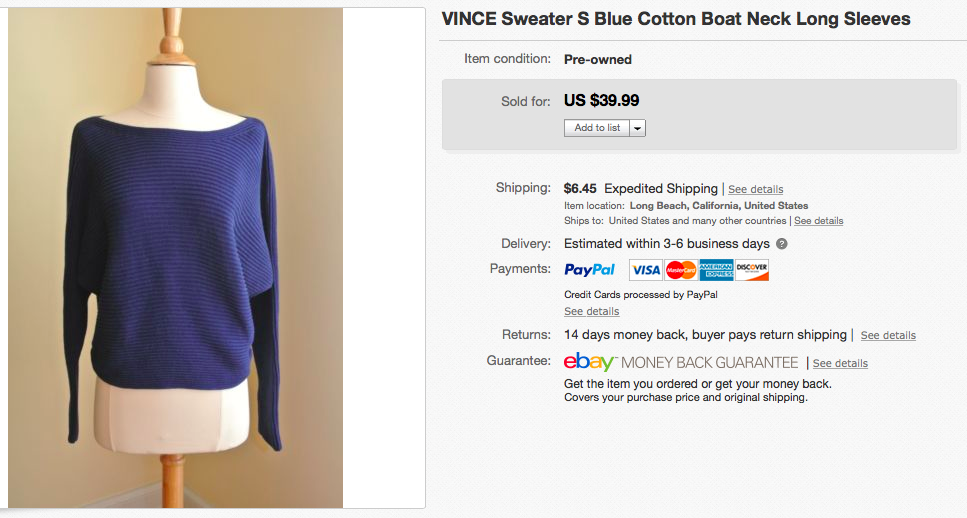Open See details for Ships to countries
Image resolution: width=967 pixels, height=518 pixels.
818,221
